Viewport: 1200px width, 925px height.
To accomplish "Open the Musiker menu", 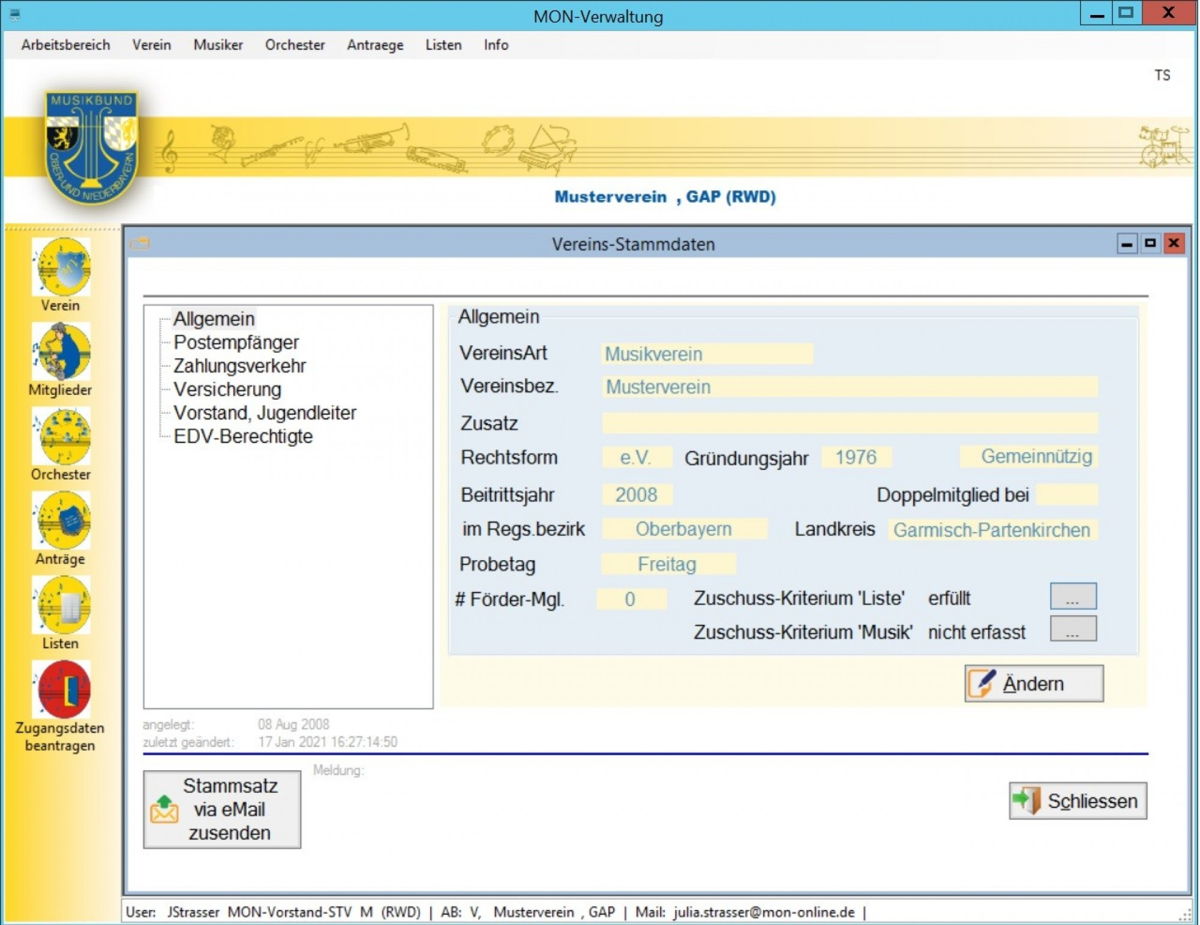I will point(218,45).
